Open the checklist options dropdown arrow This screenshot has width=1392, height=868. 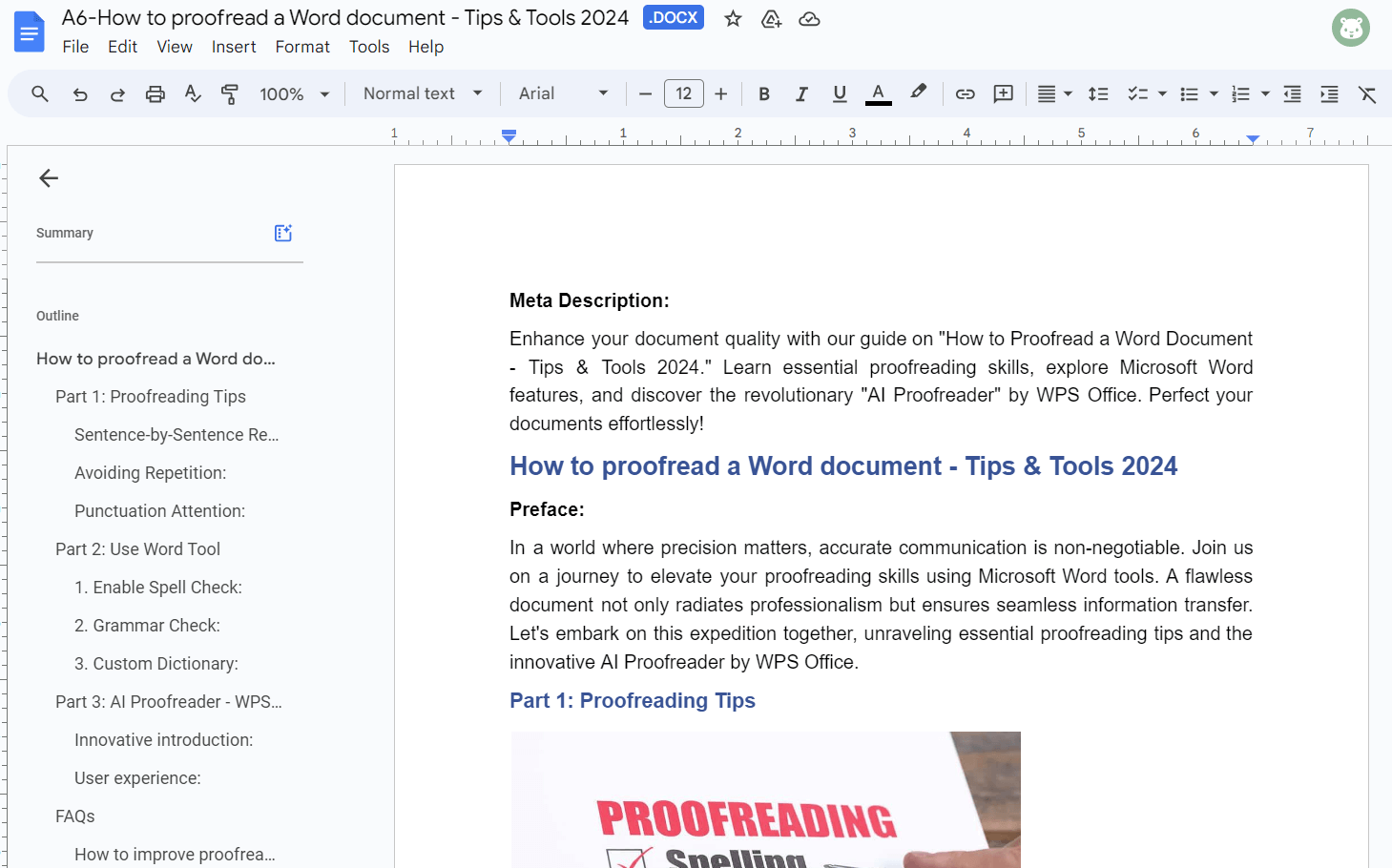click(x=1162, y=93)
